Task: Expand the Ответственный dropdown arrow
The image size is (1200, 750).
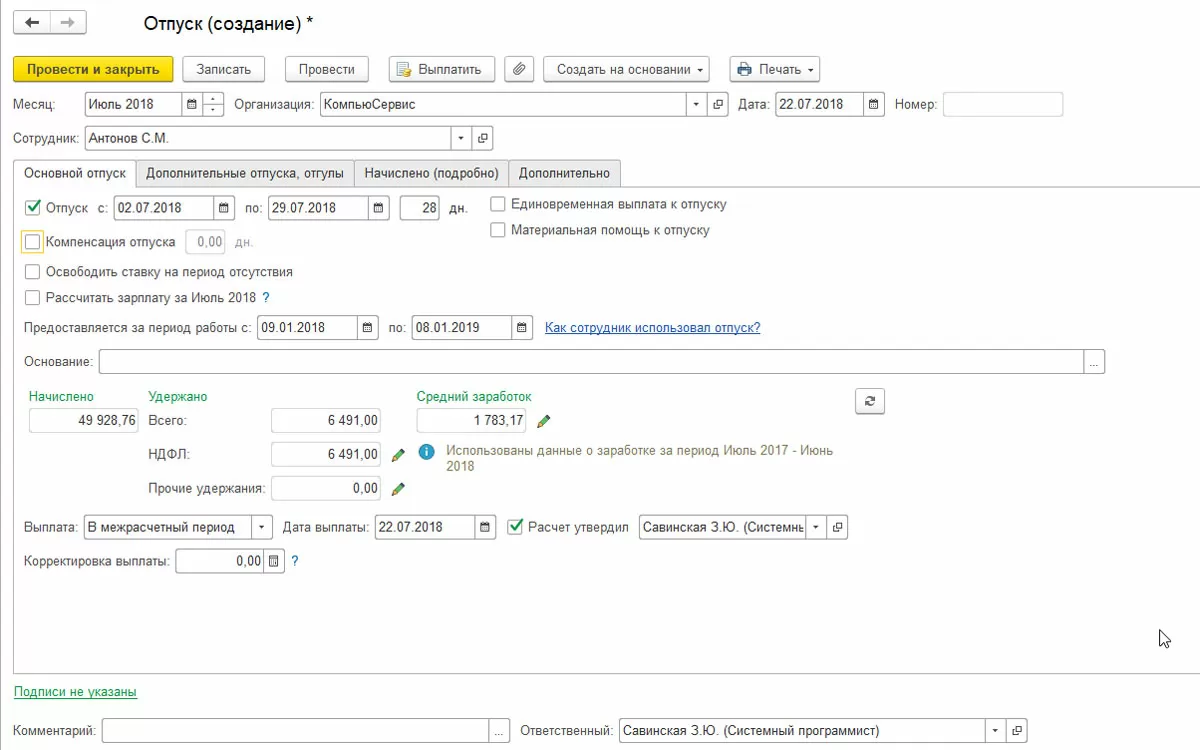Action: coord(995,731)
